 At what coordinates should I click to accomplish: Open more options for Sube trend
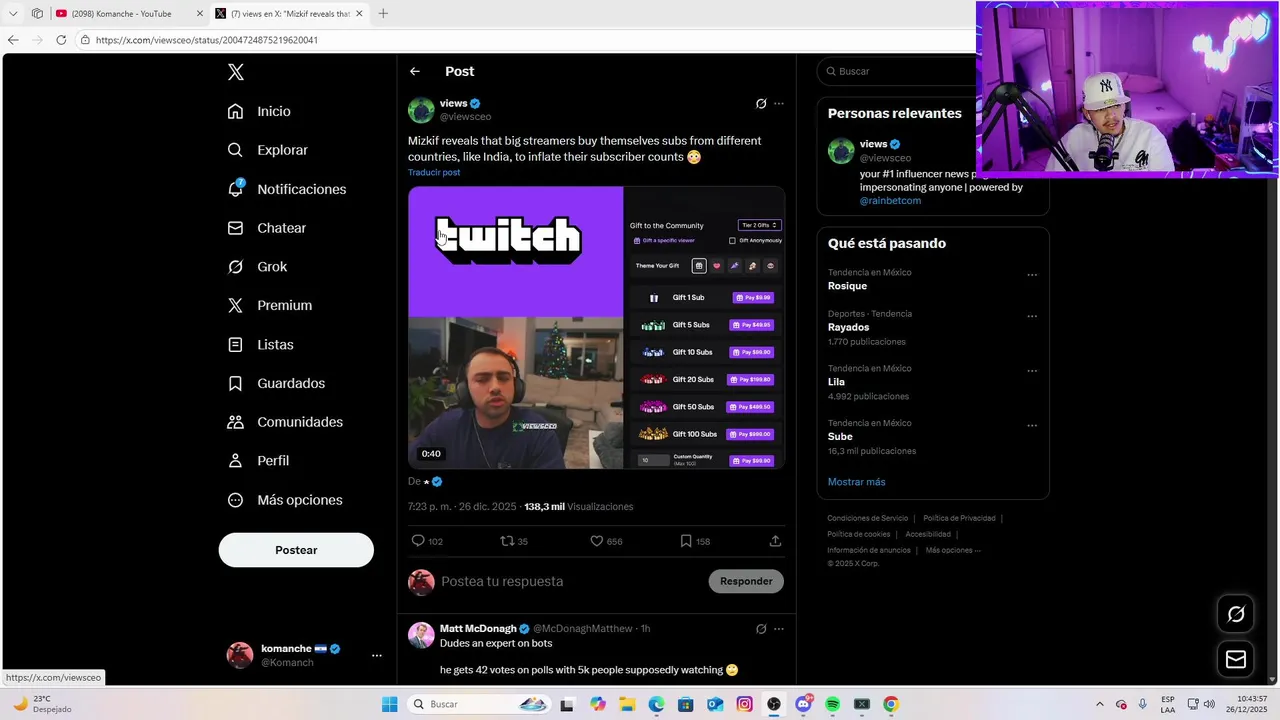(x=1032, y=426)
